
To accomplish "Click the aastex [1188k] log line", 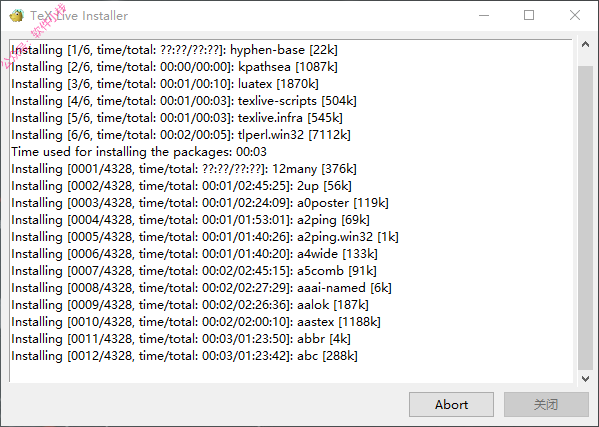I will (x=196, y=322).
